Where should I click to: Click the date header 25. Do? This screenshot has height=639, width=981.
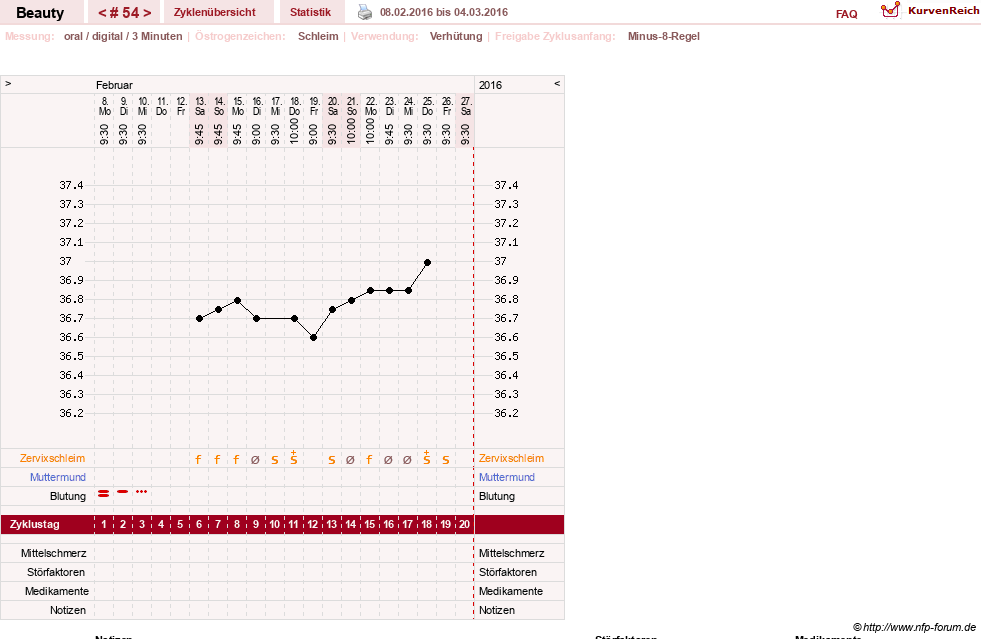point(427,106)
